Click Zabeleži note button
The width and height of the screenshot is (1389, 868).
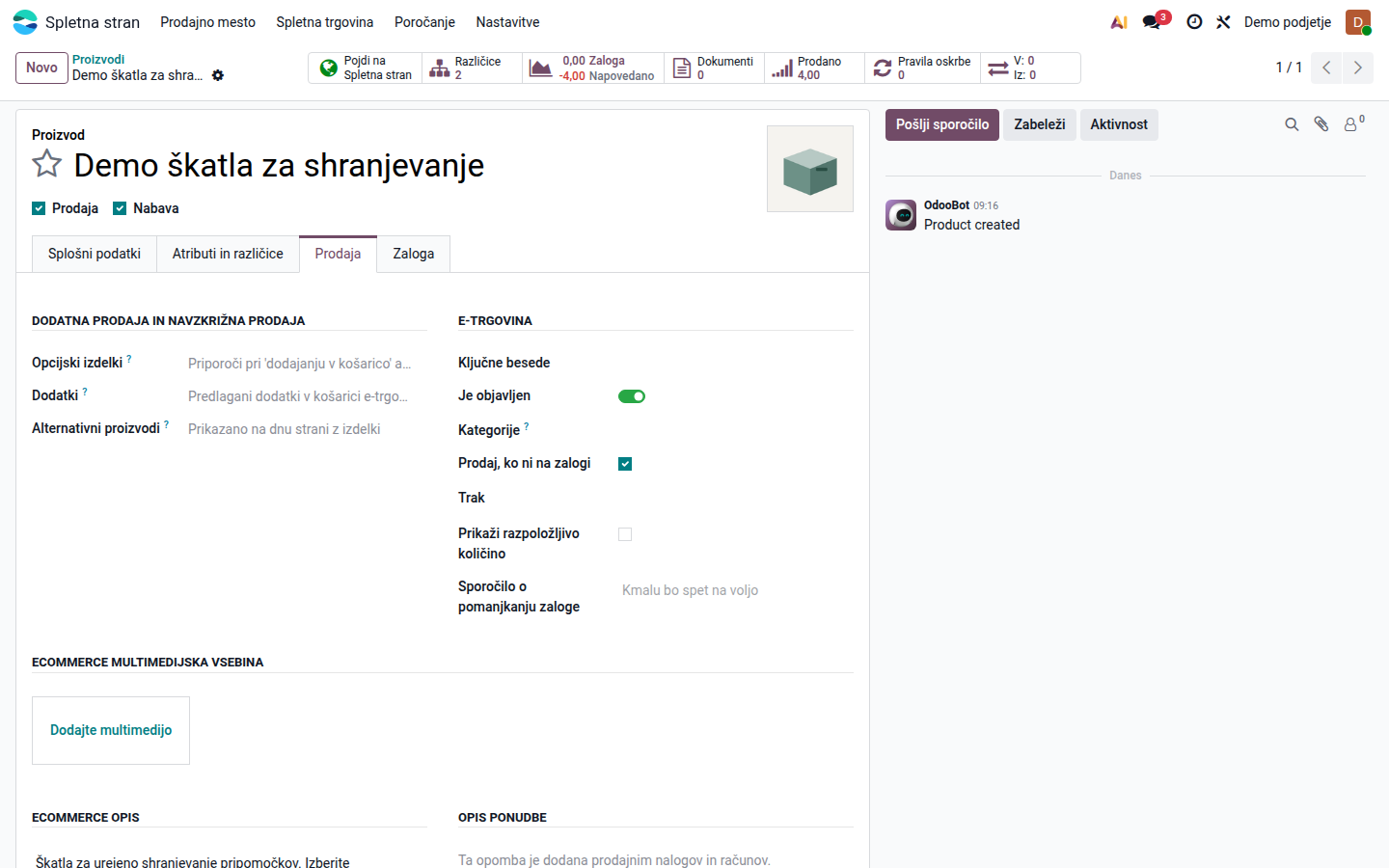[1040, 124]
